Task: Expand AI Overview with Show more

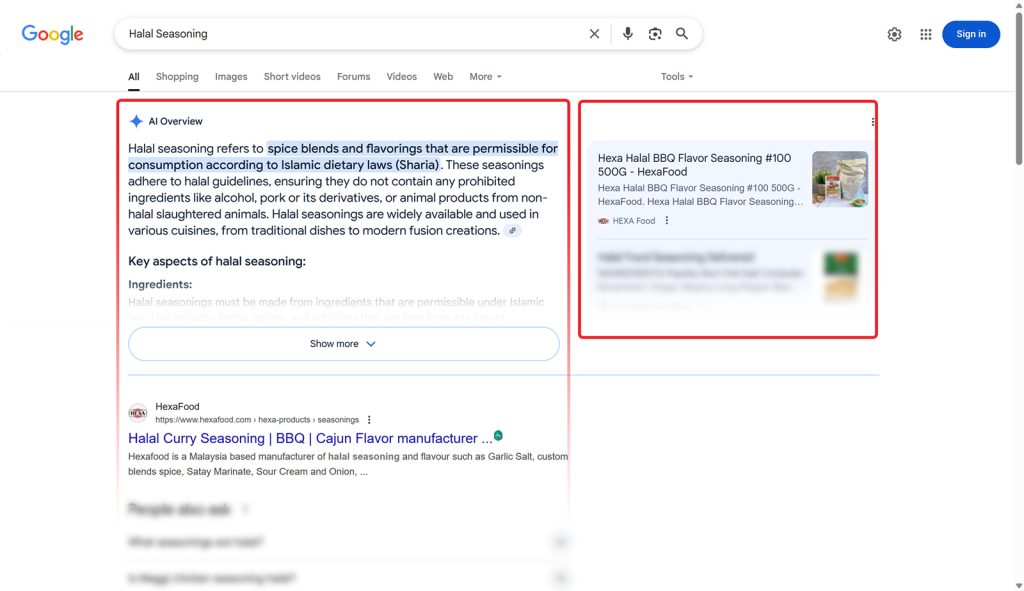Action: 344,344
